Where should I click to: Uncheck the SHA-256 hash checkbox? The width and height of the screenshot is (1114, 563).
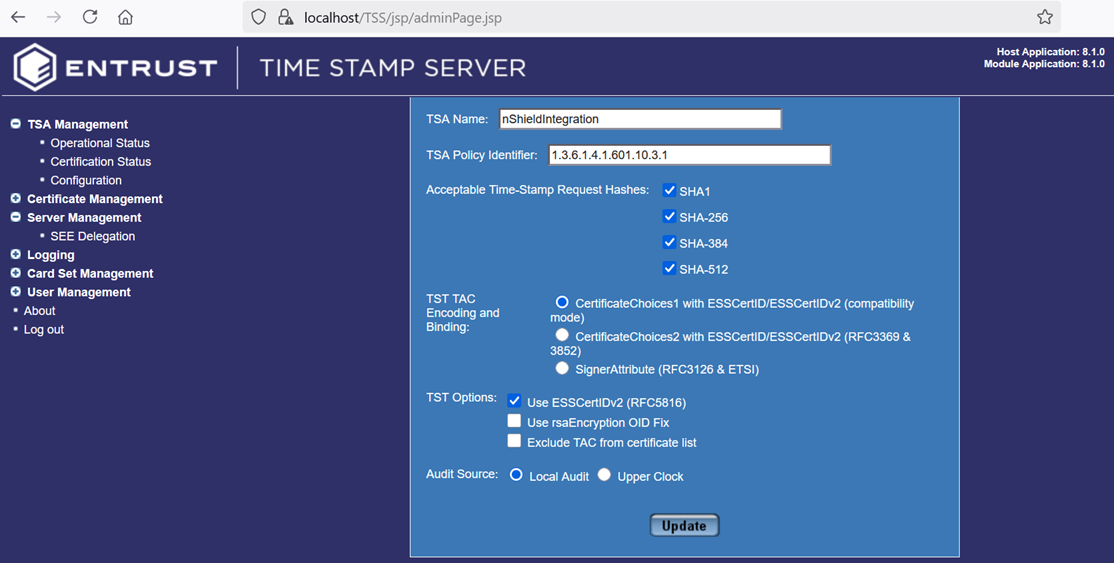click(669, 216)
